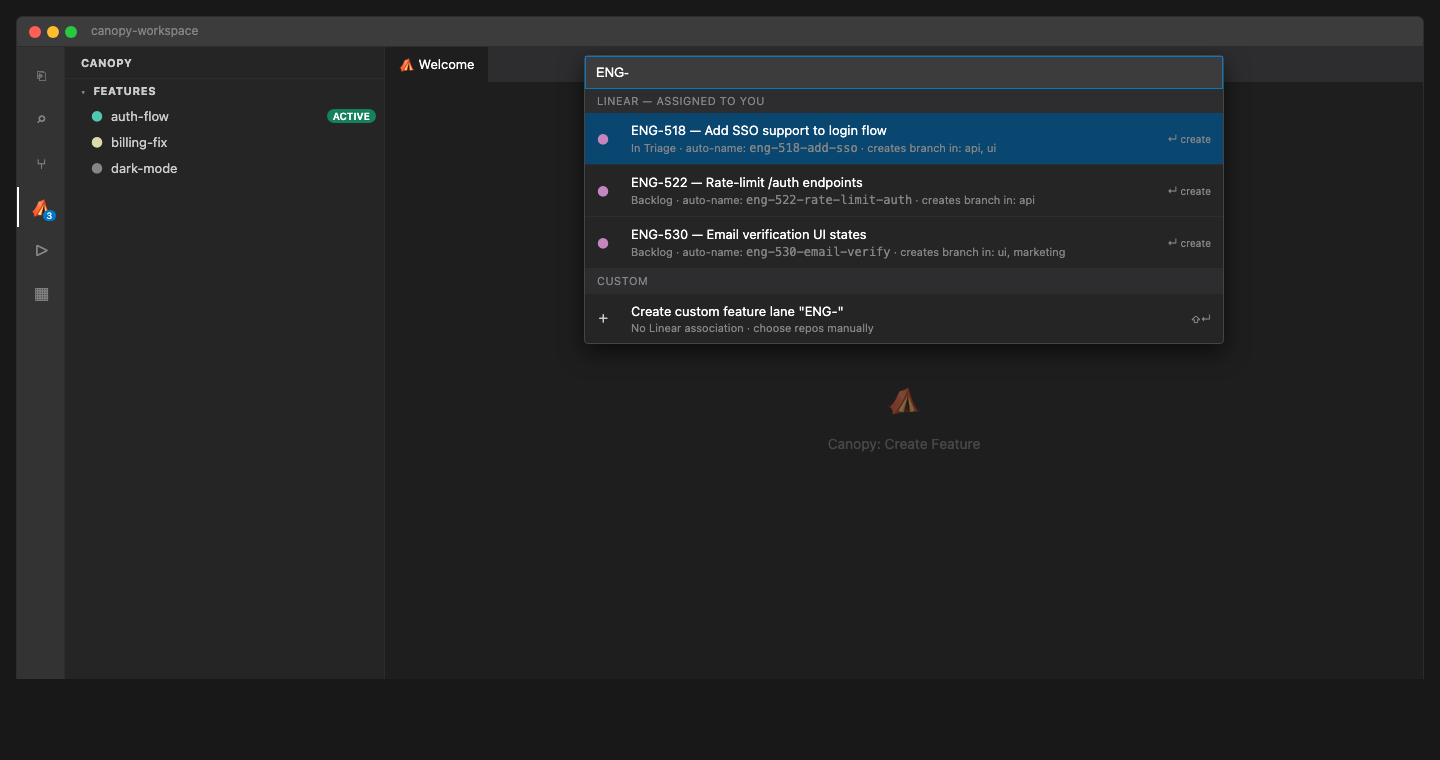Click the ACTIVE badge on auth-flow
Screen dimensions: 1440x760
pos(351,116)
